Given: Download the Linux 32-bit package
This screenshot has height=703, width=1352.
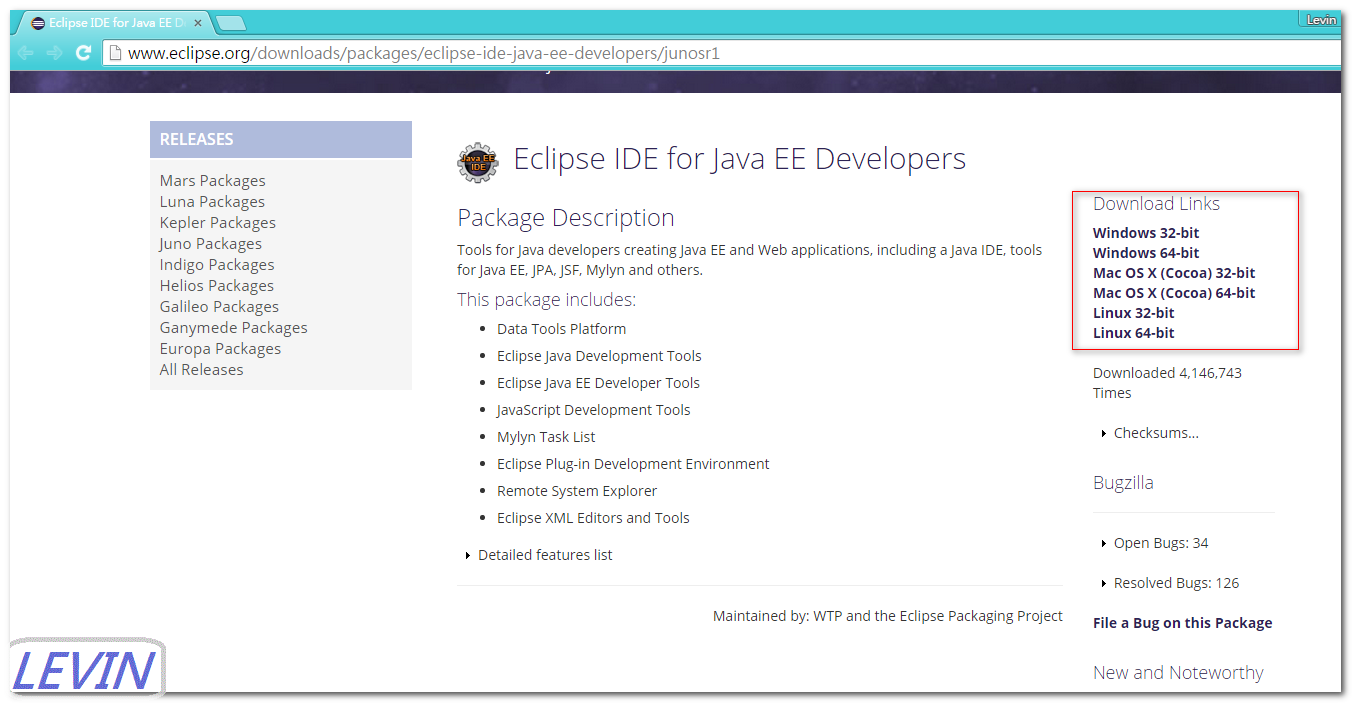Looking at the screenshot, I should tap(1134, 313).
